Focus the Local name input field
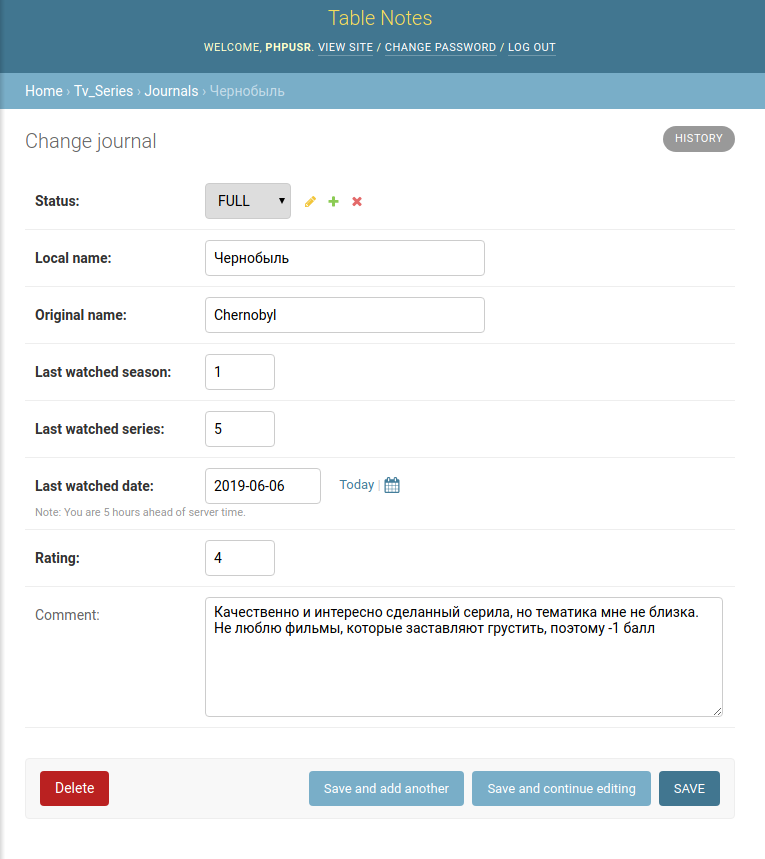The height and width of the screenshot is (859, 765). (345, 258)
